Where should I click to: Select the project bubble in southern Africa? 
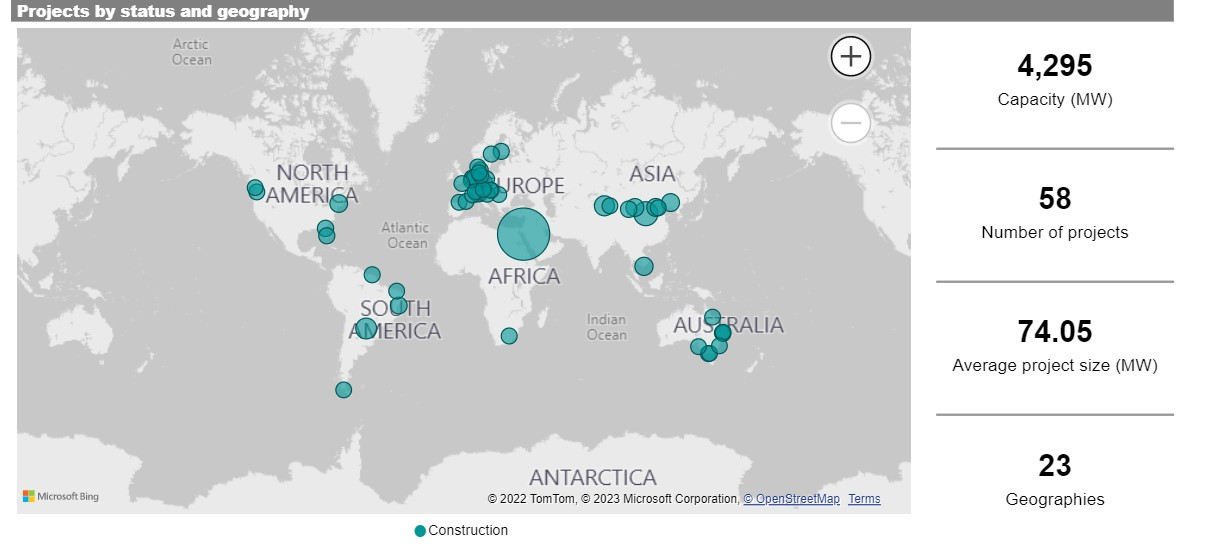click(x=509, y=336)
